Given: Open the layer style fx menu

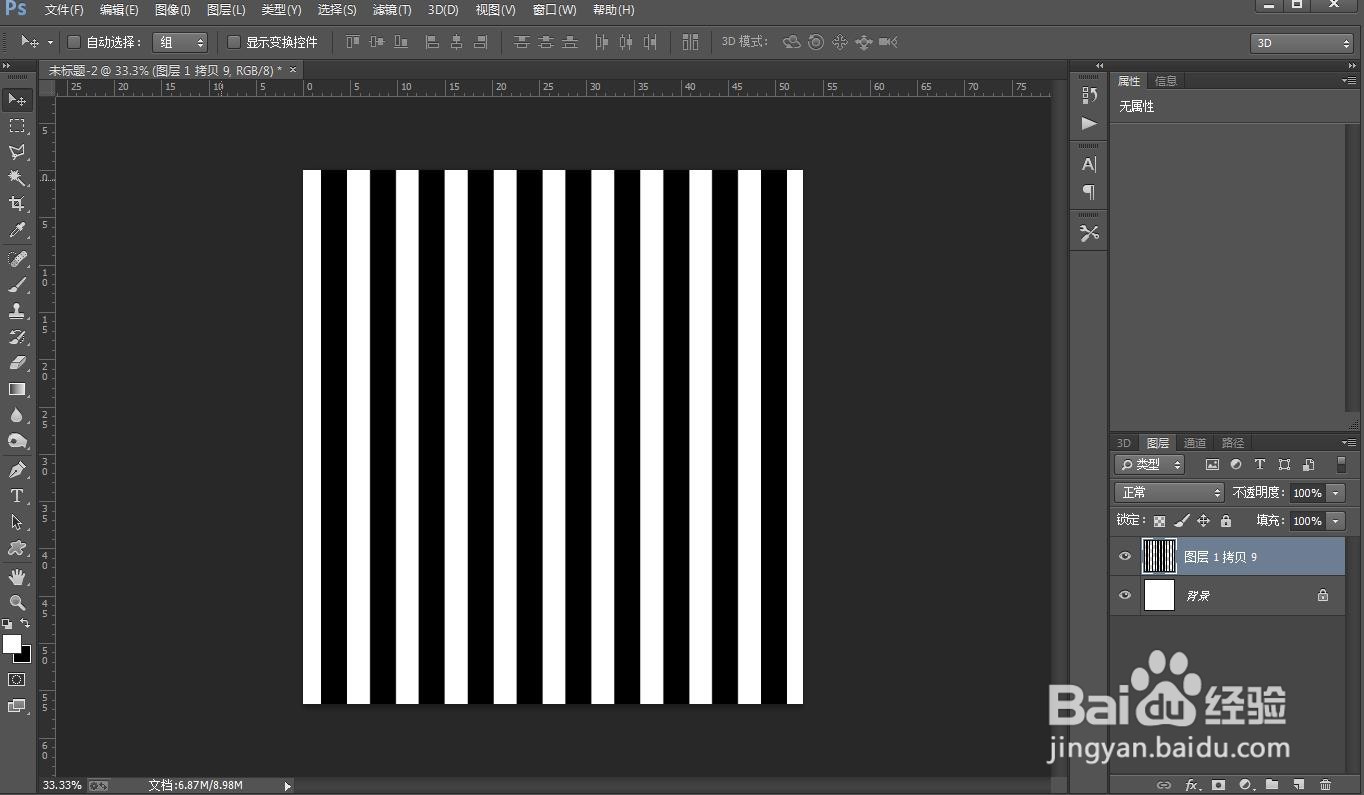Looking at the screenshot, I should pos(1192,785).
